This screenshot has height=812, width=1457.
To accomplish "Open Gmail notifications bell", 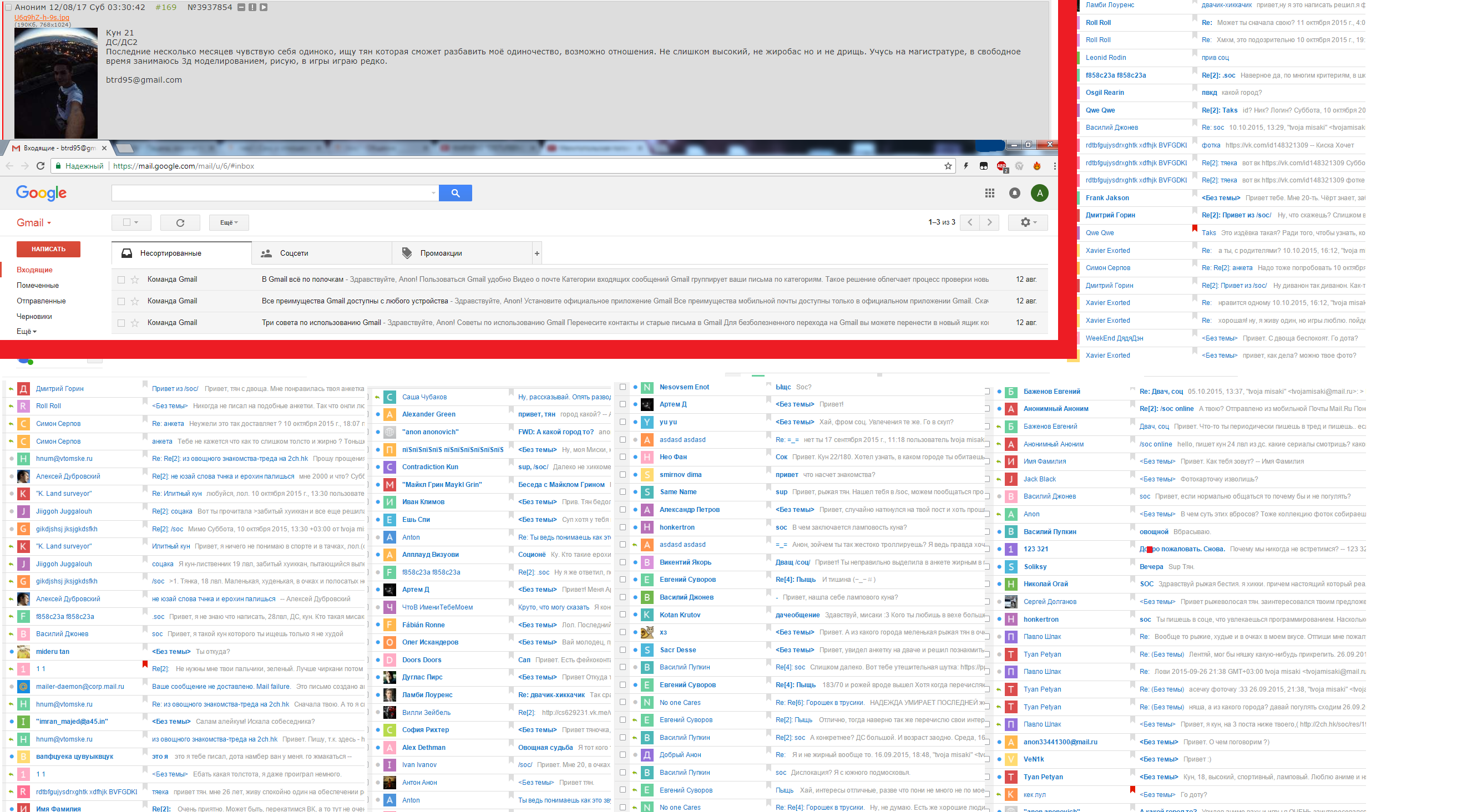I will coord(1015,193).
